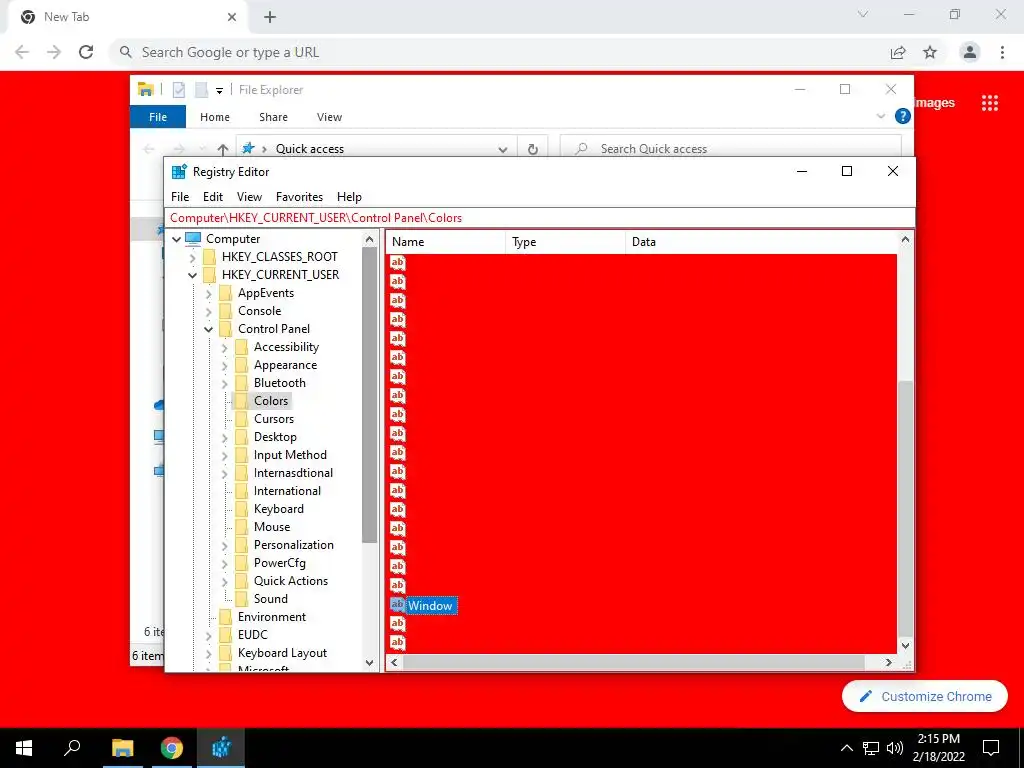Collapse the HKEY_CURRENT_USER node
1024x768 pixels.
192,275
